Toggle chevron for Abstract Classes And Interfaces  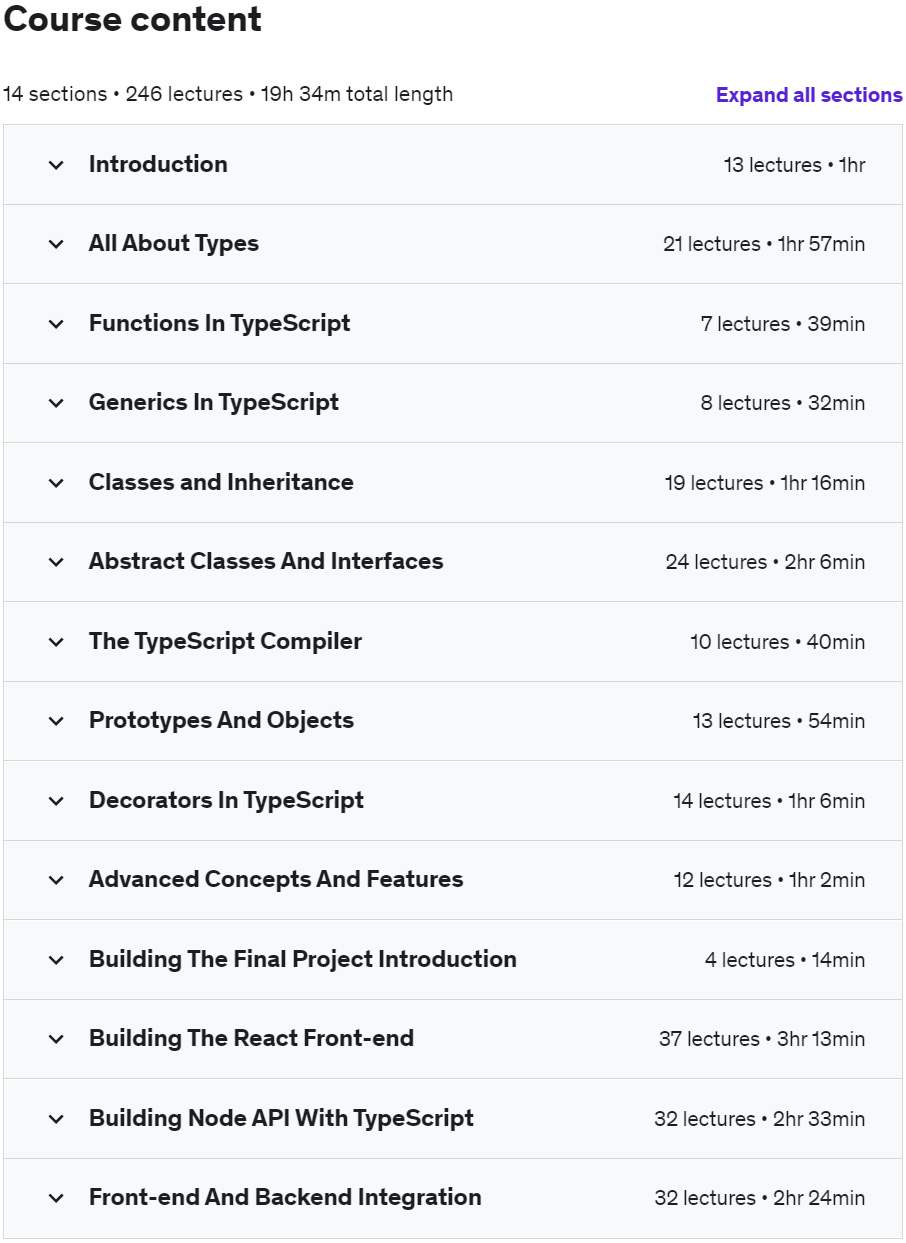[x=56, y=562]
